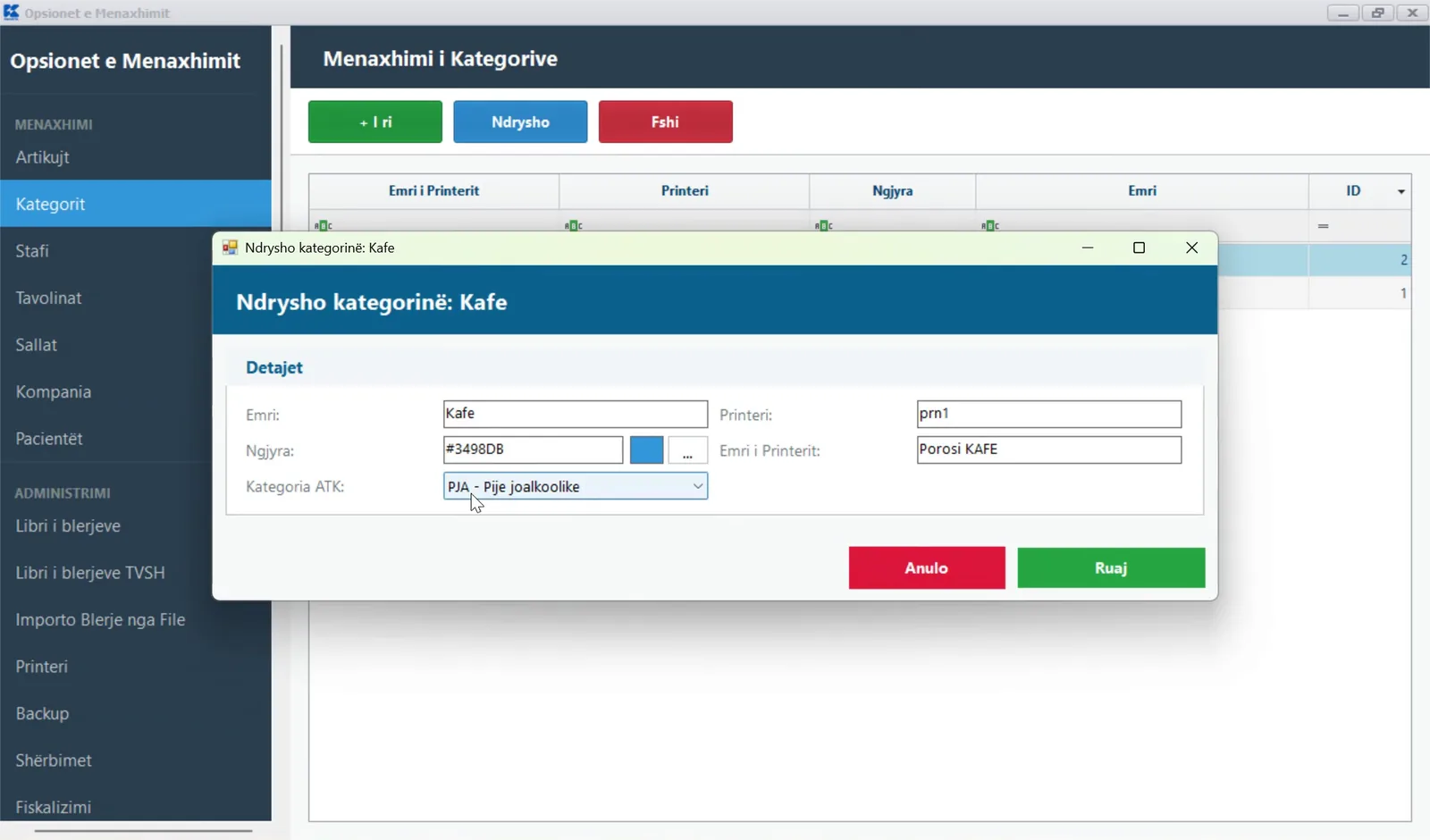This screenshot has height=840, width=1430.
Task: Click the equals filter icon under ID column
Action: coord(1324,226)
